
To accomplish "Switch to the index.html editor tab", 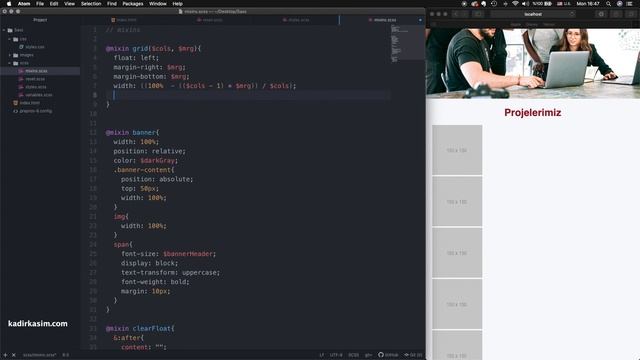I will [x=124, y=20].
